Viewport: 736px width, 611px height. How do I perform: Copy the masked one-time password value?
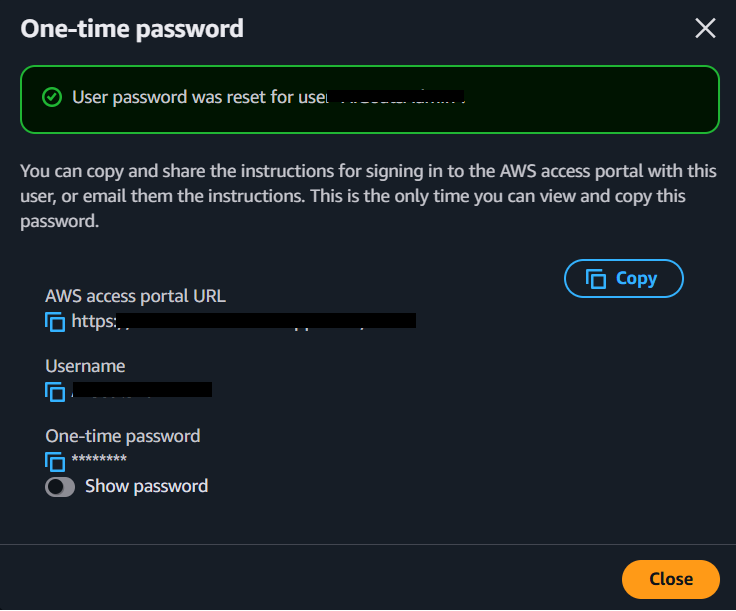pyautogui.click(x=55, y=461)
